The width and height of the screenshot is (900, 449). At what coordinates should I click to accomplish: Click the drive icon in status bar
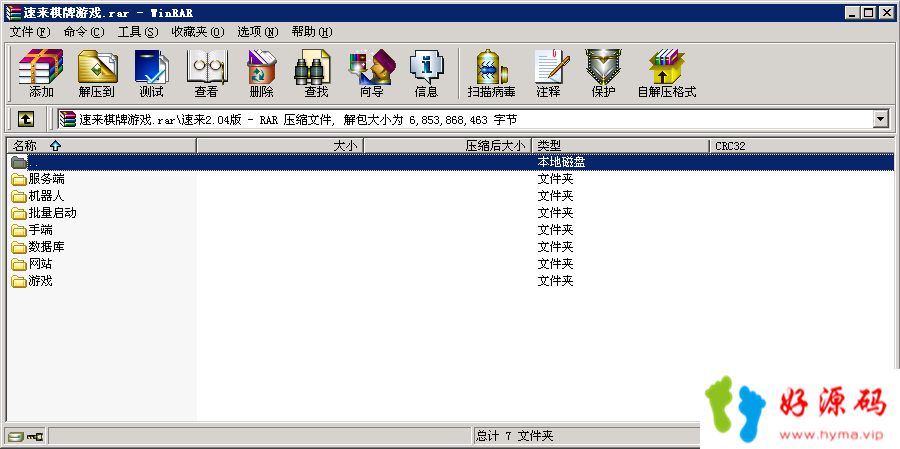click(x=16, y=436)
